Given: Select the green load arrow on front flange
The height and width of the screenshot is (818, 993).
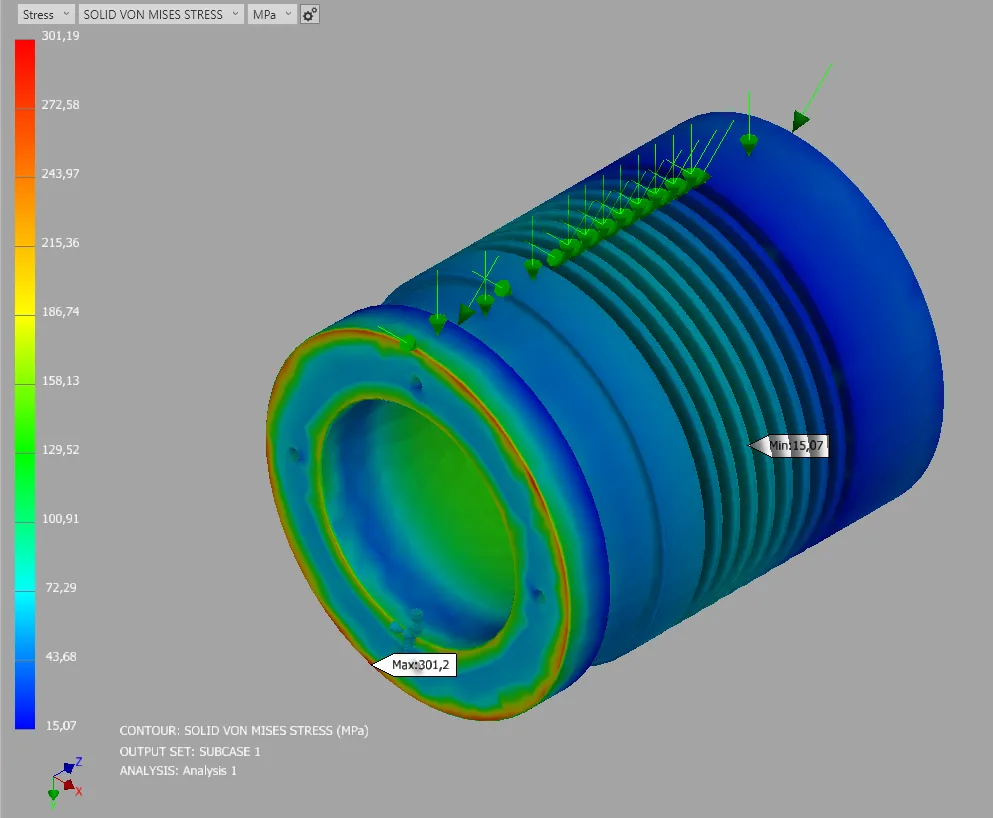Looking at the screenshot, I should pos(399,338).
